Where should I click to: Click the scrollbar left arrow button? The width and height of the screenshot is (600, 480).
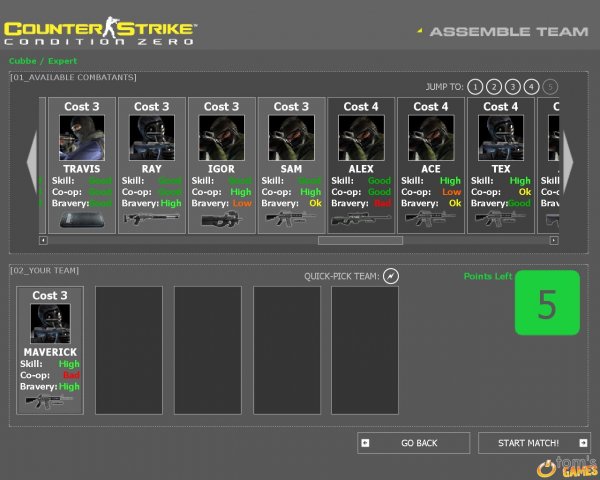coord(43,240)
